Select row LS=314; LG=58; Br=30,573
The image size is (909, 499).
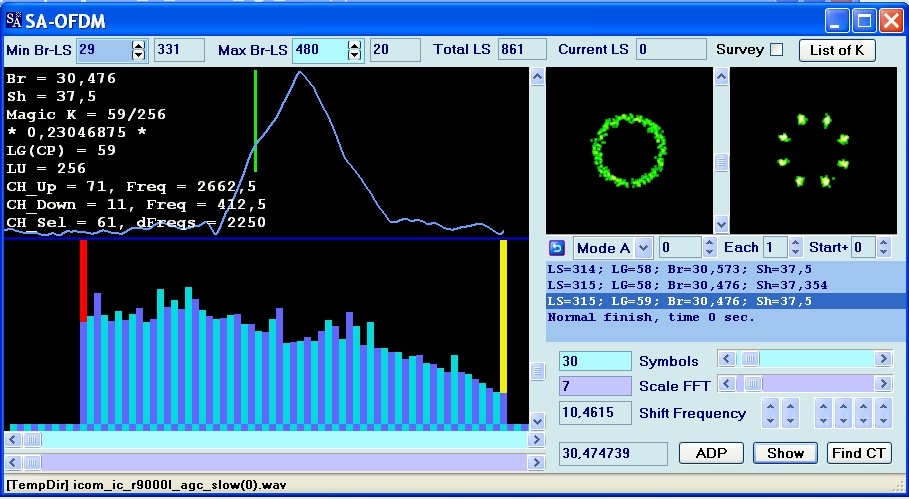click(727, 269)
